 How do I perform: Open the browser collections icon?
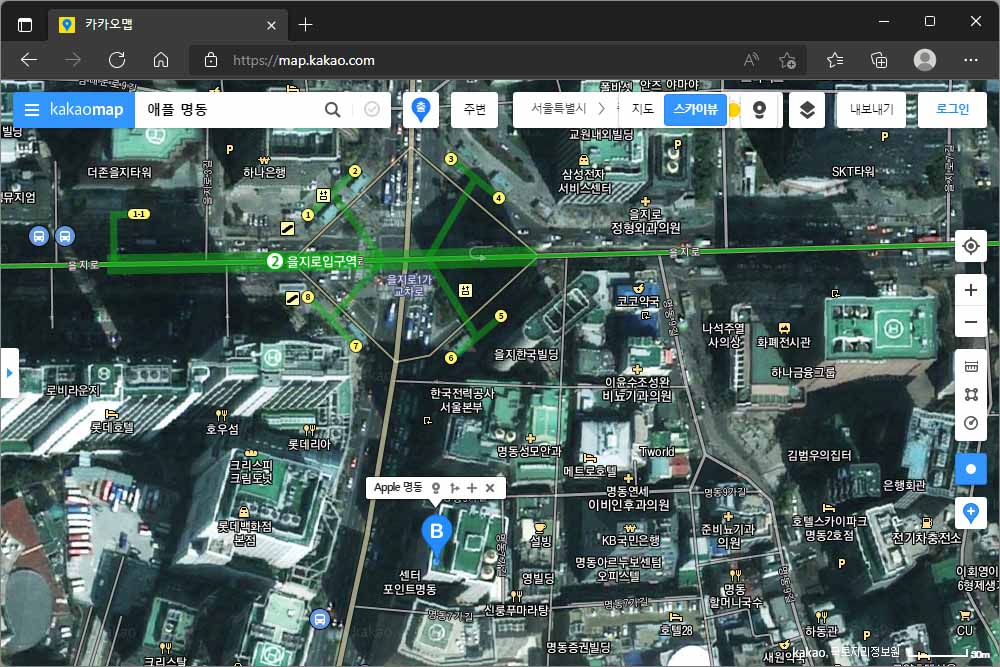coord(879,60)
